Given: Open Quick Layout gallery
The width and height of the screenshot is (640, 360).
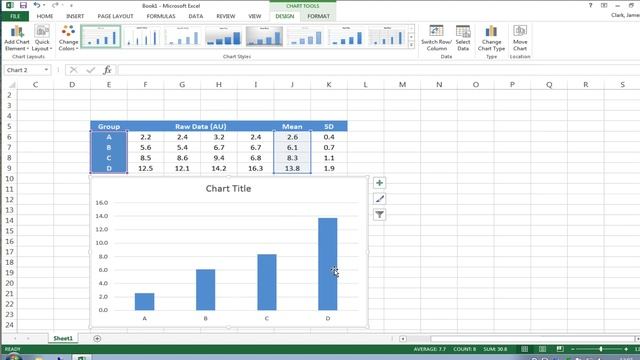Looking at the screenshot, I should [42, 38].
